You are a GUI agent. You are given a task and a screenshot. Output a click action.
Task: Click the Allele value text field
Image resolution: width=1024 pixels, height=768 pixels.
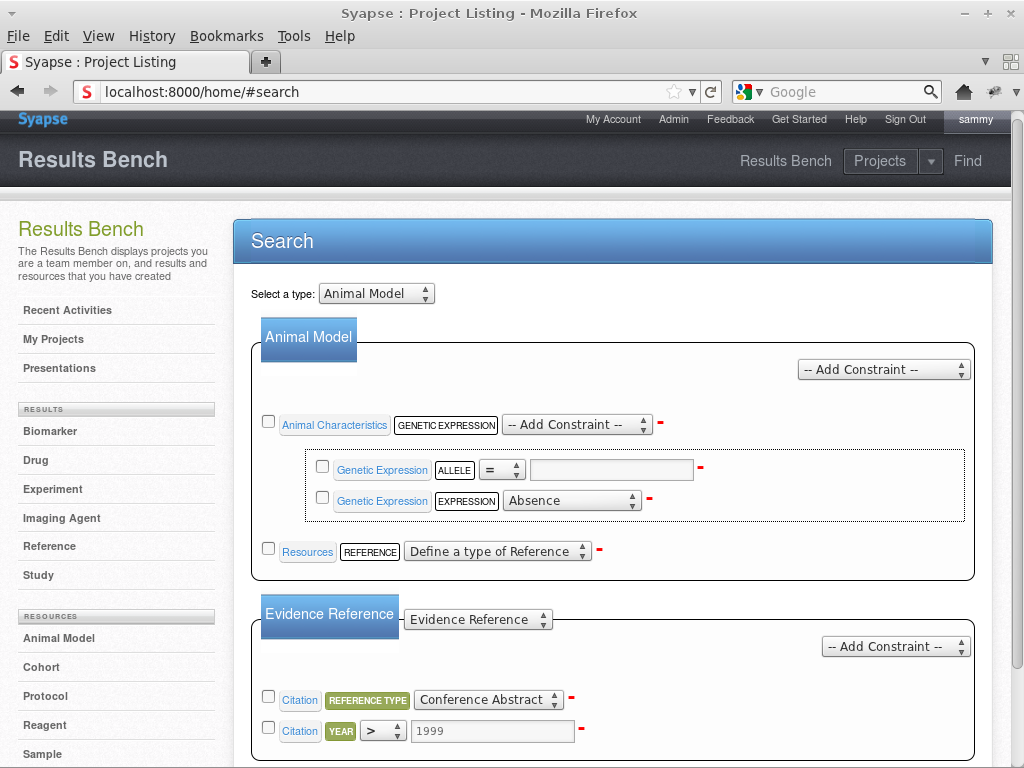[x=611, y=470]
